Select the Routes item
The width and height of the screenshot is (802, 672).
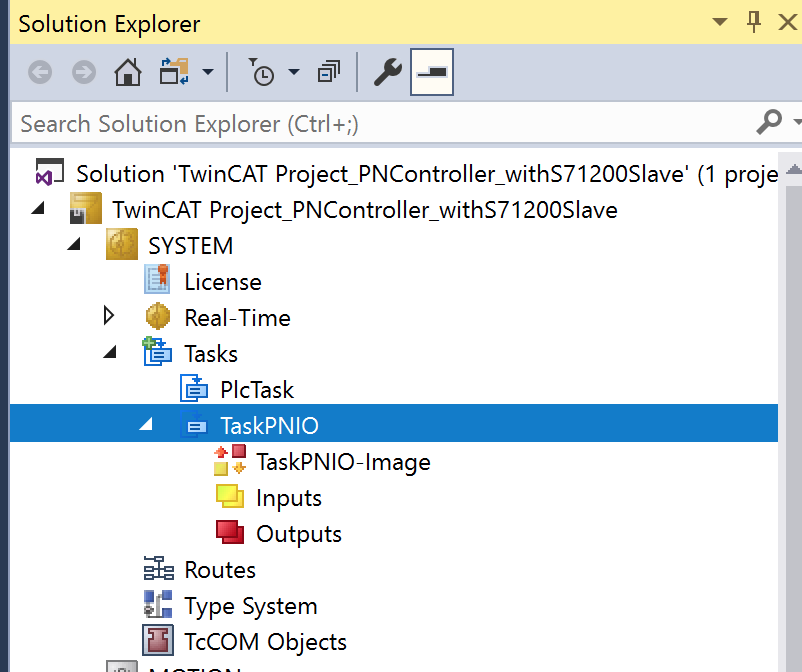tap(220, 570)
